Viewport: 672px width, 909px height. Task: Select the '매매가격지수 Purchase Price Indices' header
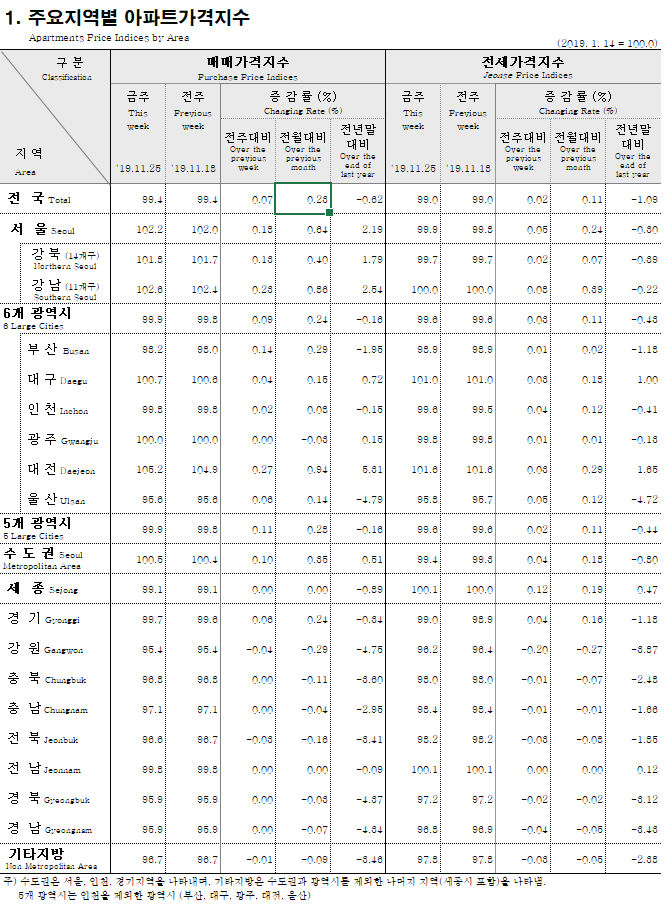tap(248, 67)
